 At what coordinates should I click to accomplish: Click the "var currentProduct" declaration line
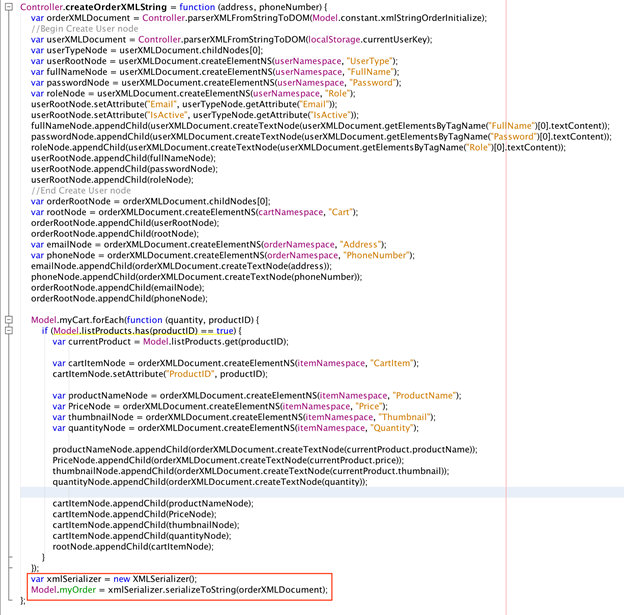[x=170, y=341]
